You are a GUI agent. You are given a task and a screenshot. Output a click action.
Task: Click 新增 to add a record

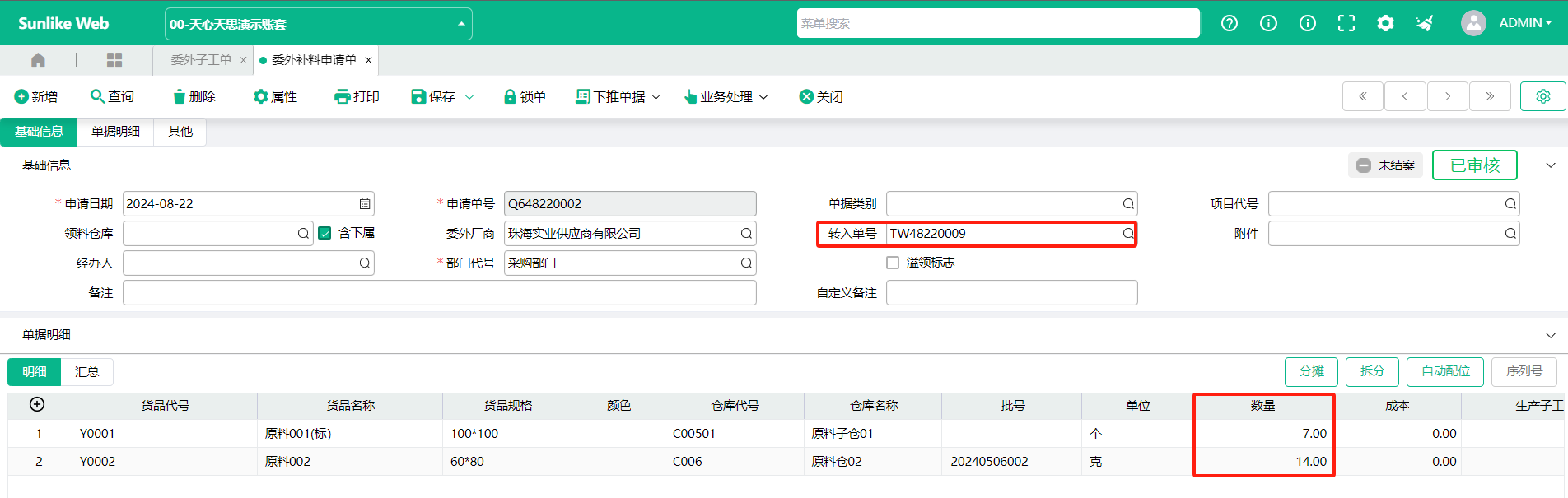click(36, 96)
